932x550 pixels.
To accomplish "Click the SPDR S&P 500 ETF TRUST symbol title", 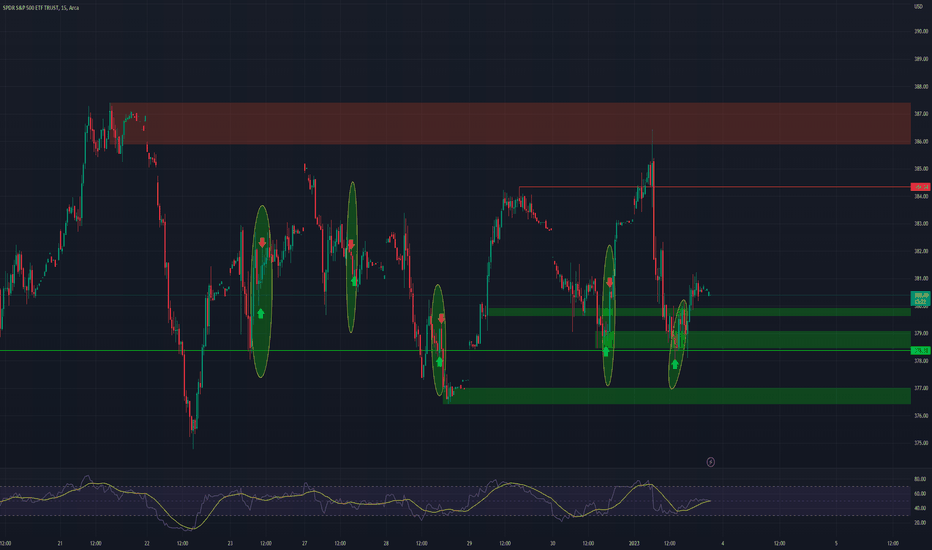I will pyautogui.click(x=40, y=8).
